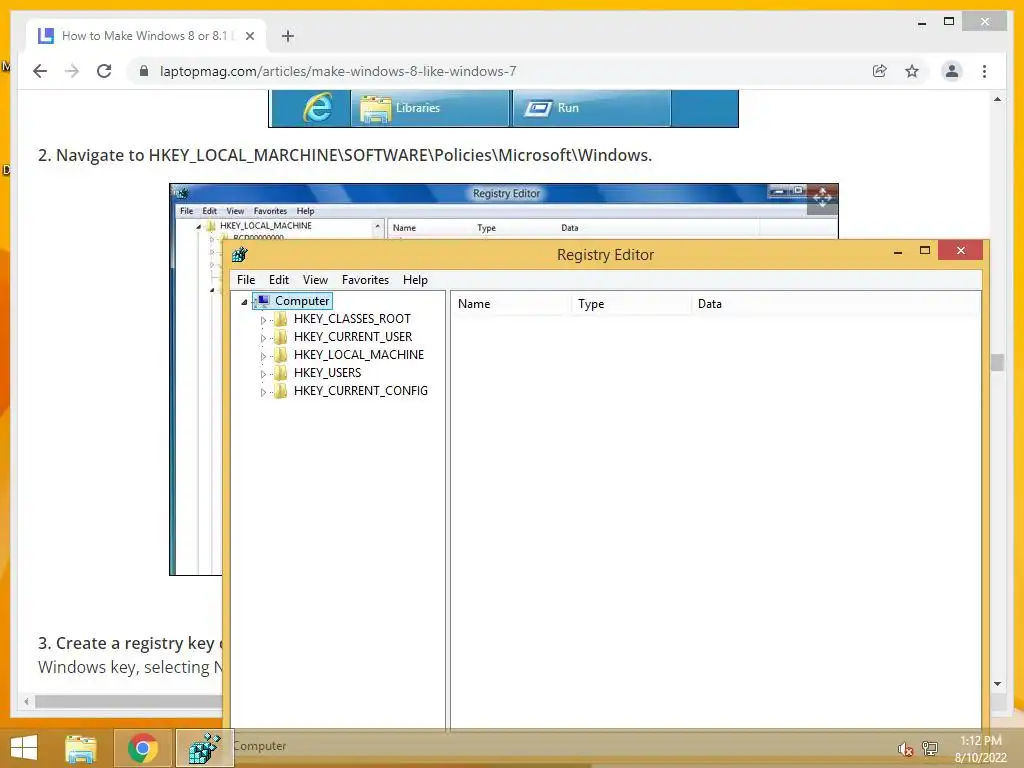Image resolution: width=1024 pixels, height=768 pixels.
Task: Bookmark this page with star
Action: click(912, 71)
